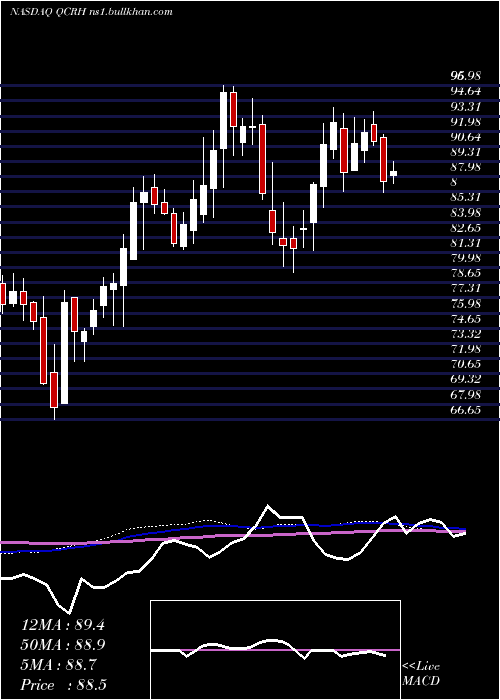The width and height of the screenshot is (500, 700).
Task: Select the 74.65 price axis label
Action: 466,319
